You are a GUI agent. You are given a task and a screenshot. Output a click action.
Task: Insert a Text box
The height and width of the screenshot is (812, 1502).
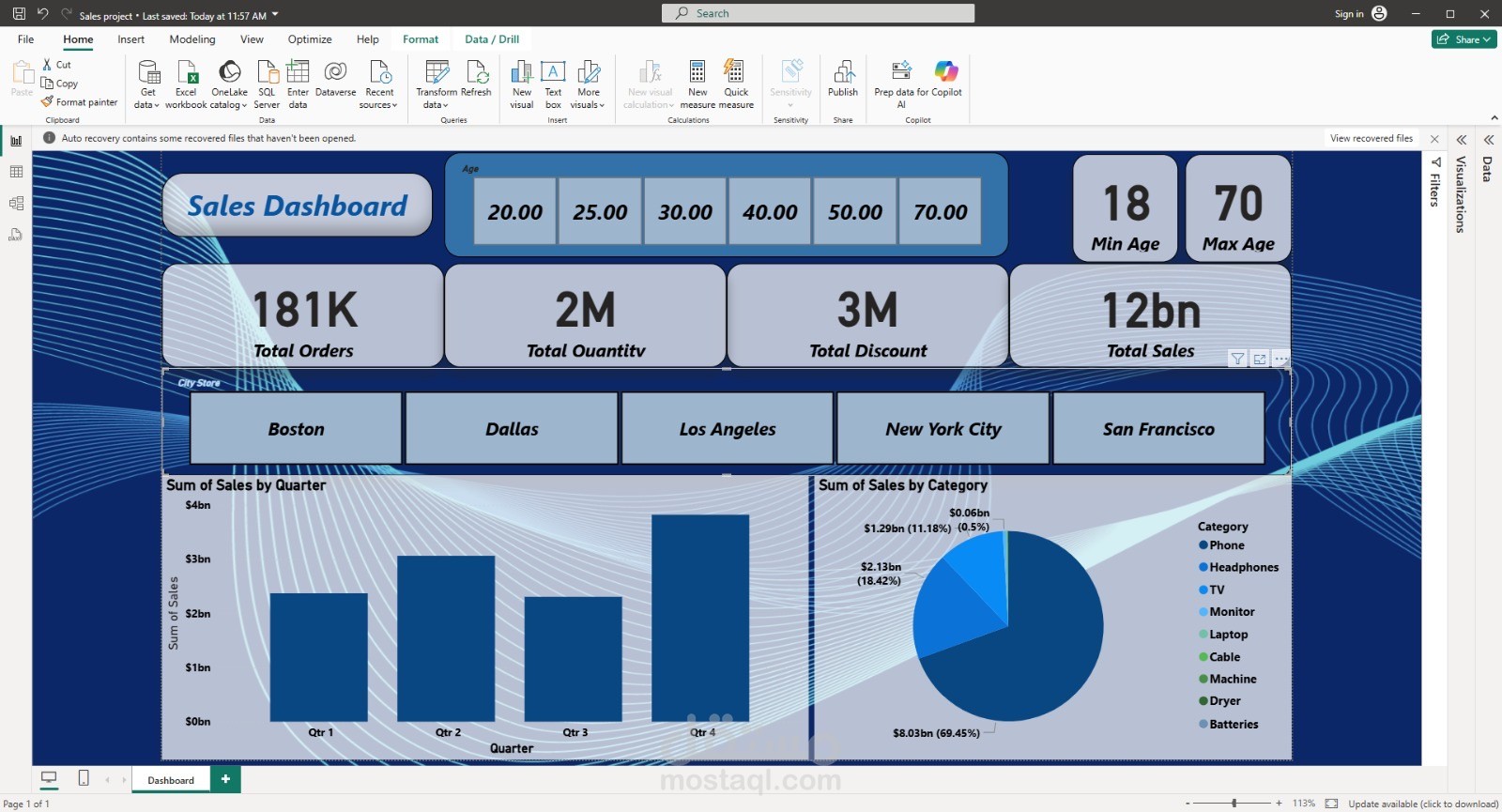(553, 73)
